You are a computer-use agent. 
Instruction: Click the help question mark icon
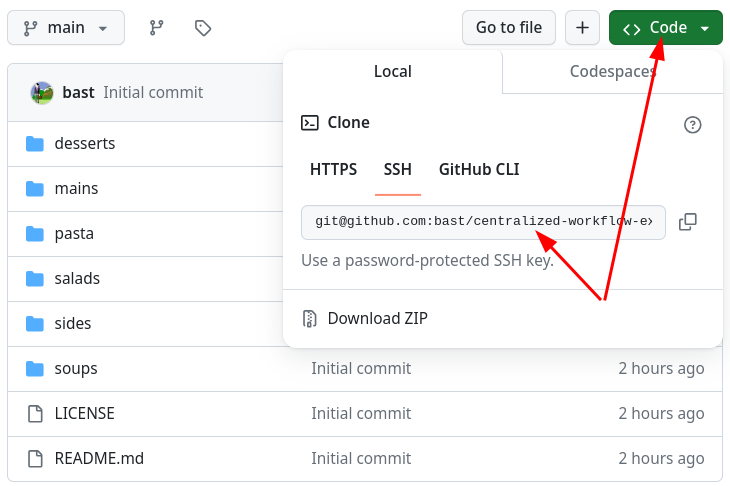coord(692,125)
